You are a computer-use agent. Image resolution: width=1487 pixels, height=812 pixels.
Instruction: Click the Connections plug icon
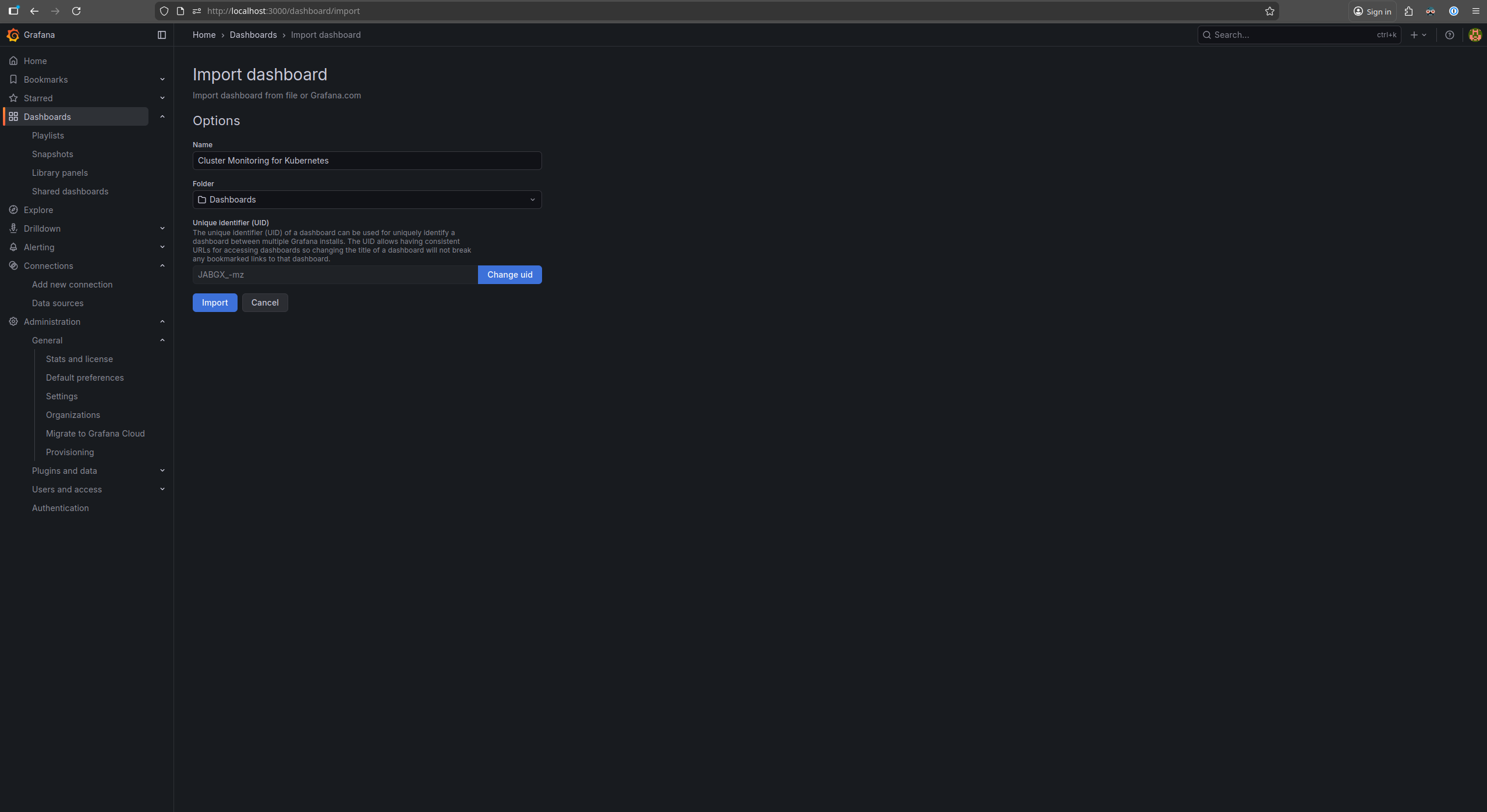pyautogui.click(x=14, y=265)
